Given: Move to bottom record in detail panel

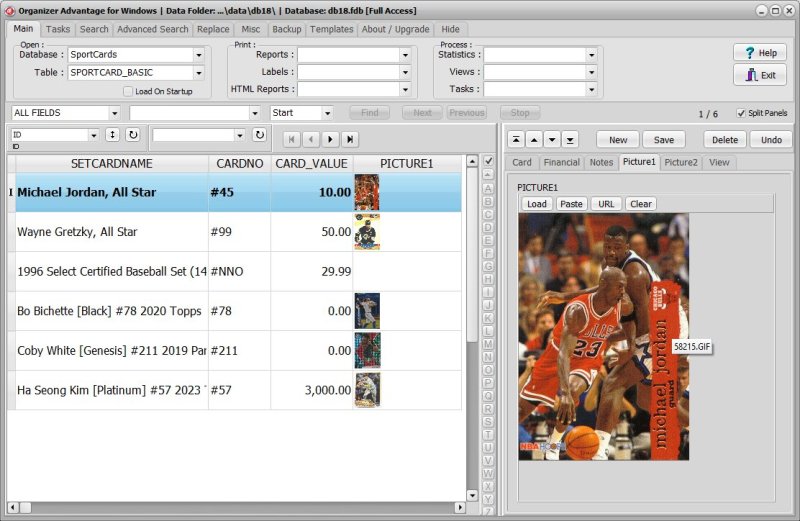Looking at the screenshot, I should 570,139.
